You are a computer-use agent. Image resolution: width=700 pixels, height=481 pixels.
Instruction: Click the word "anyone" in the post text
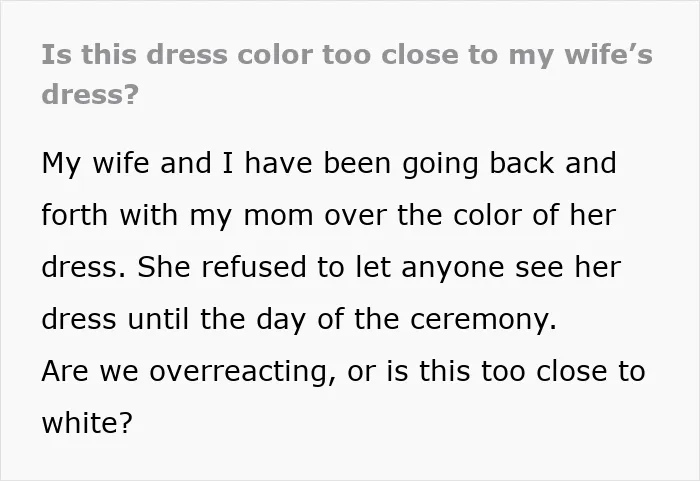453,269
